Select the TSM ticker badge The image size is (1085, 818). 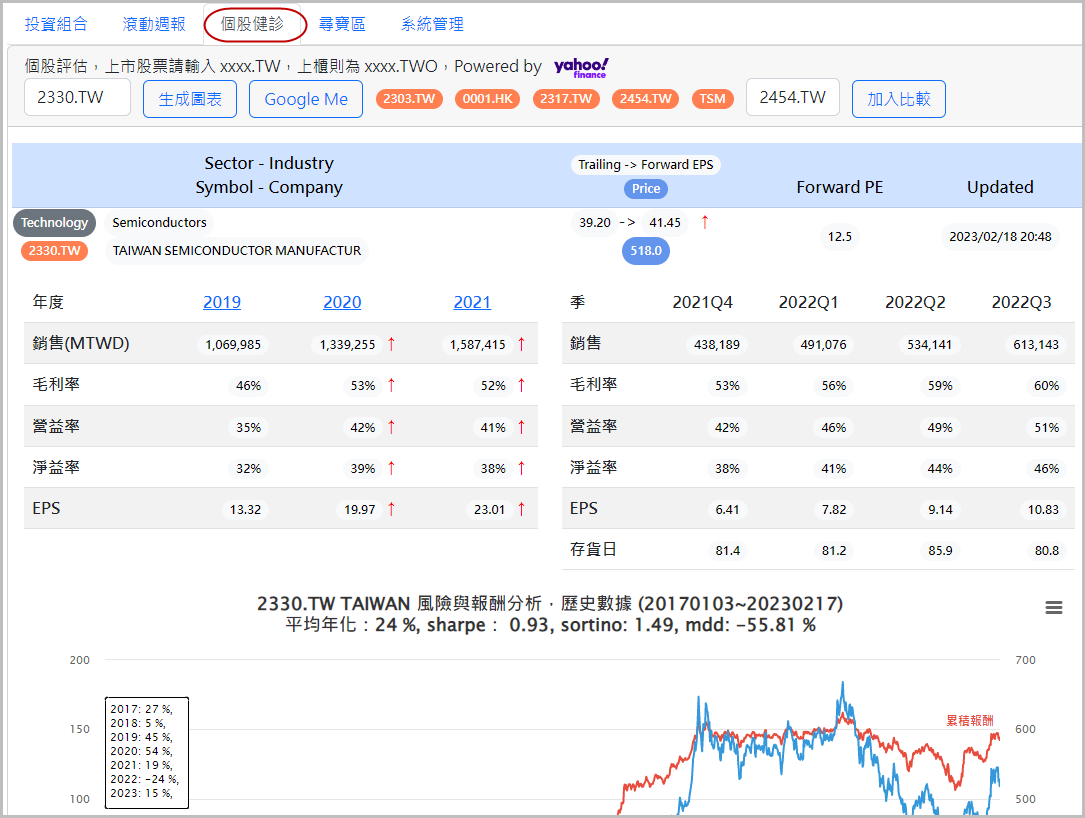point(712,99)
